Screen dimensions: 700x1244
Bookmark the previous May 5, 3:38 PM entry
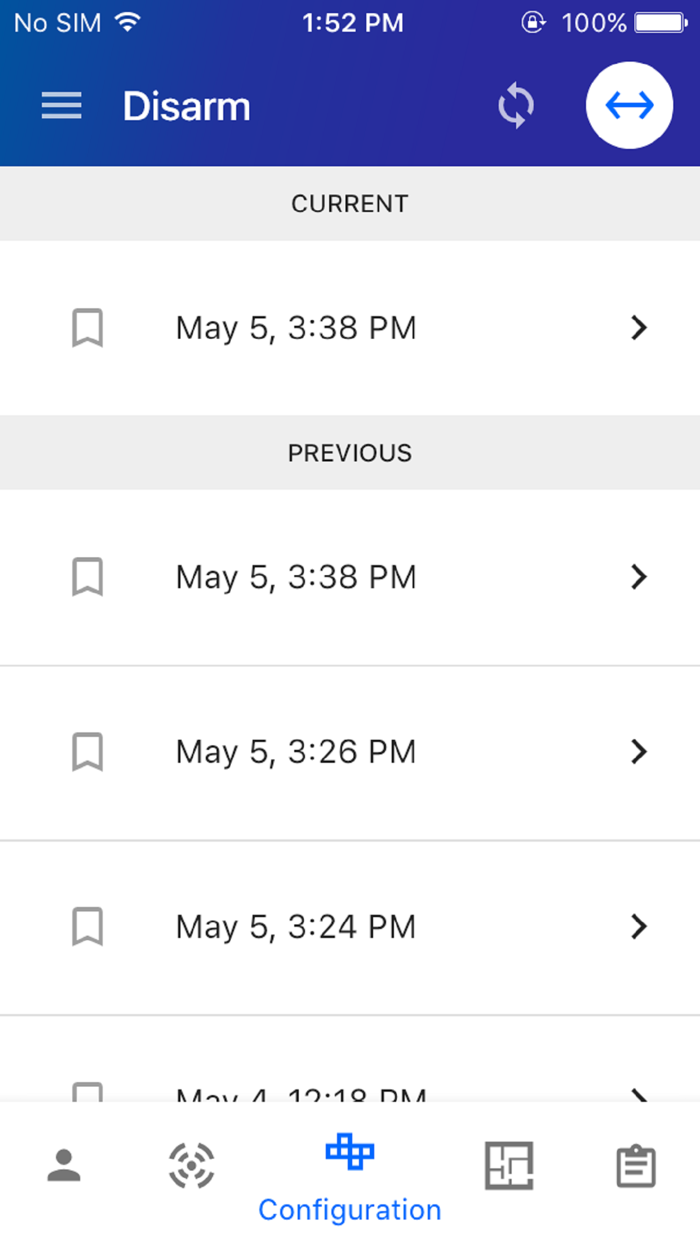(88, 577)
